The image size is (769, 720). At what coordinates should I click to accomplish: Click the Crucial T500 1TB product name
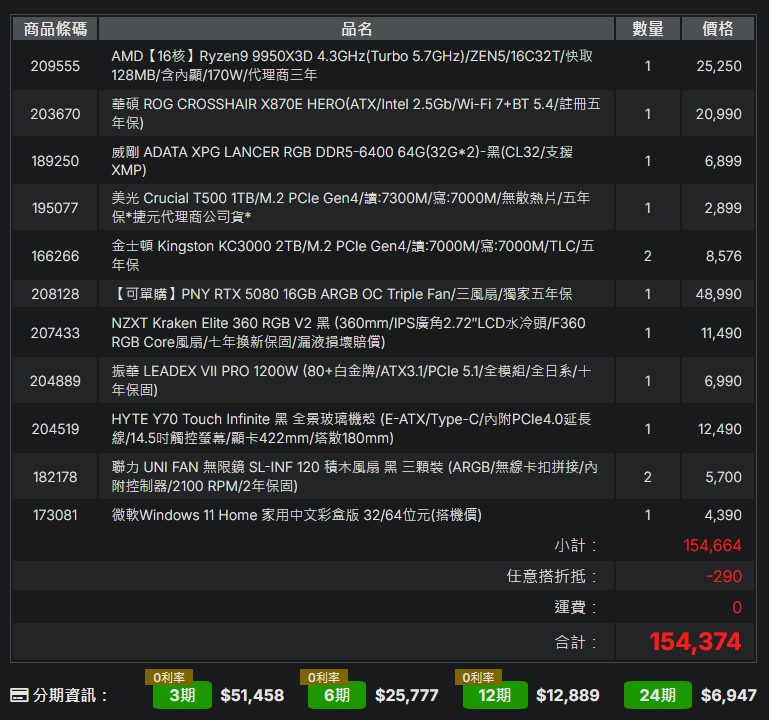[x=351, y=207]
